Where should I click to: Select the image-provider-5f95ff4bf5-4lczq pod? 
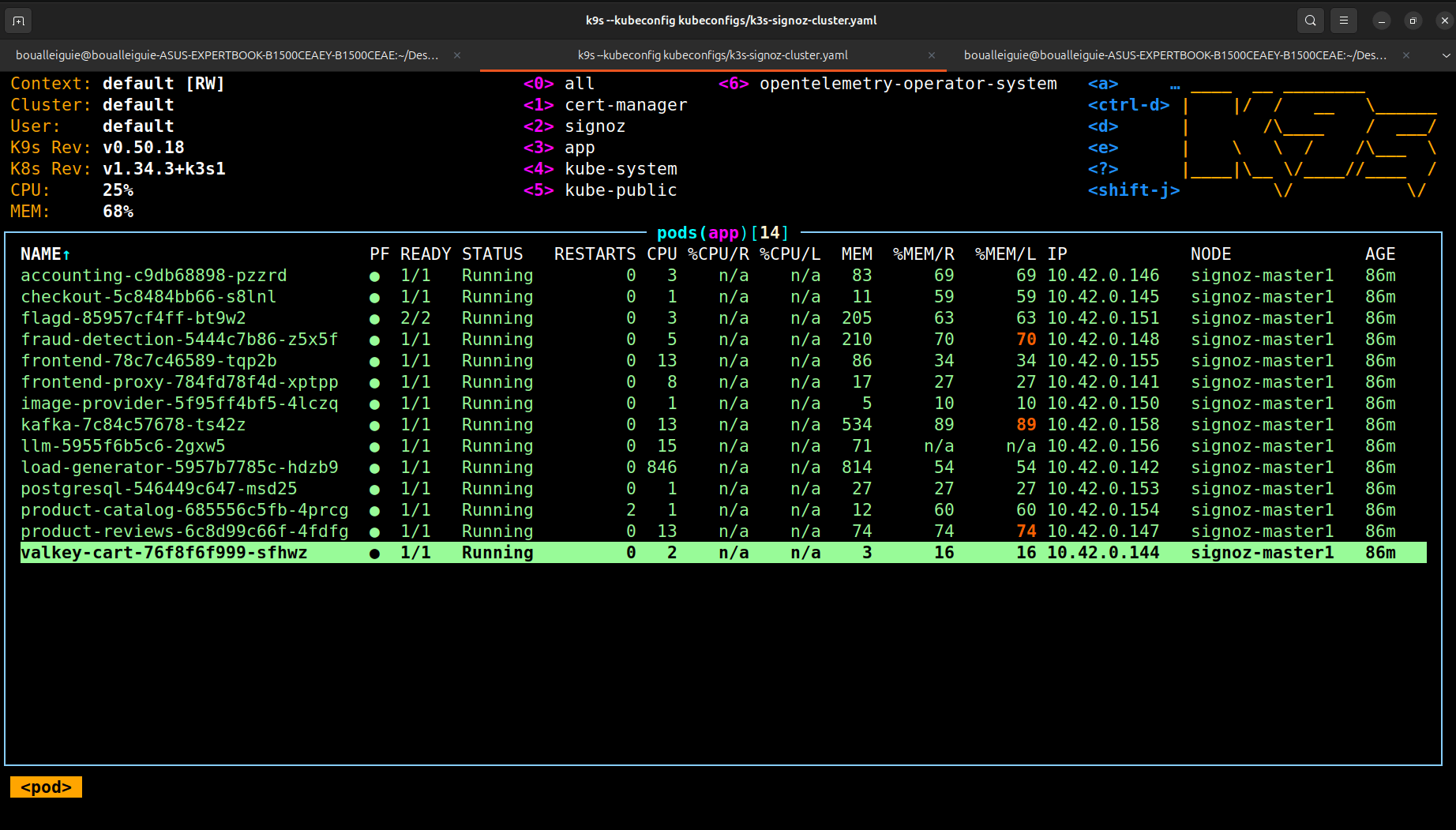723,404
